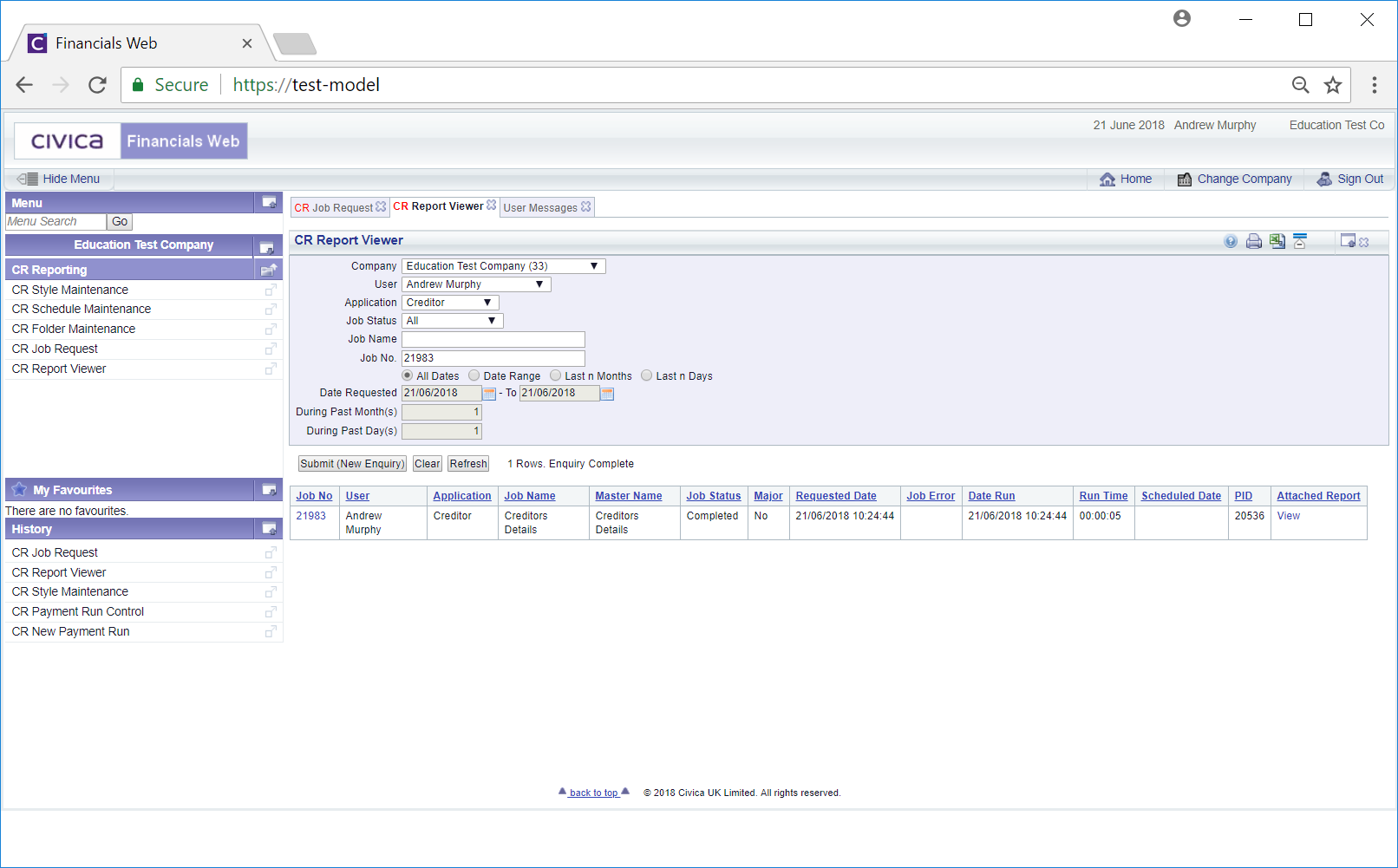
Task: Open History CR Payment Run Control new window icon
Action: click(271, 612)
